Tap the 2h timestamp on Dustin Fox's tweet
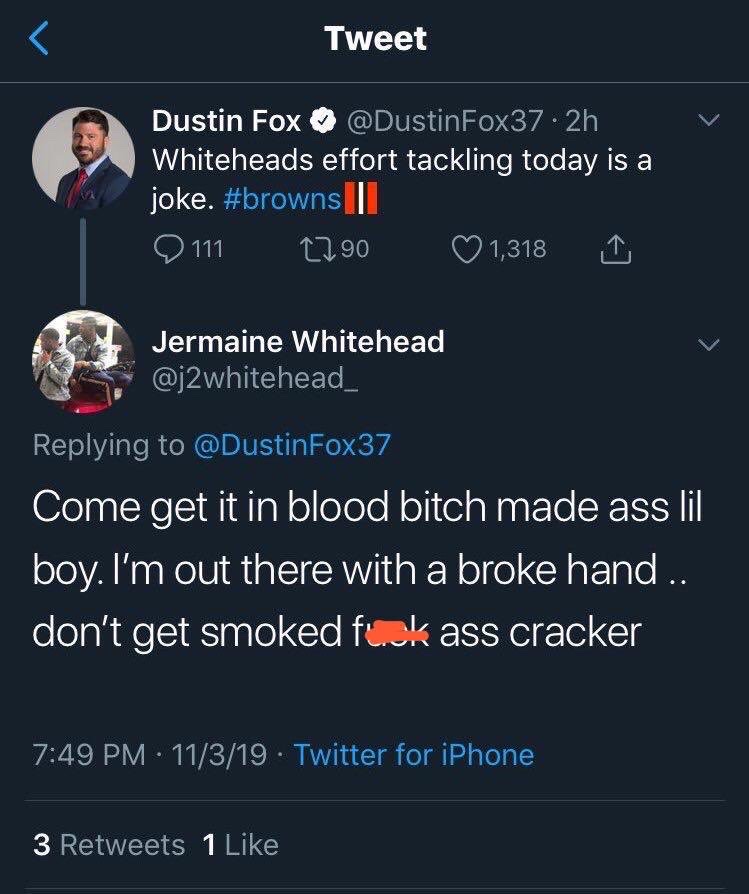 tap(581, 122)
